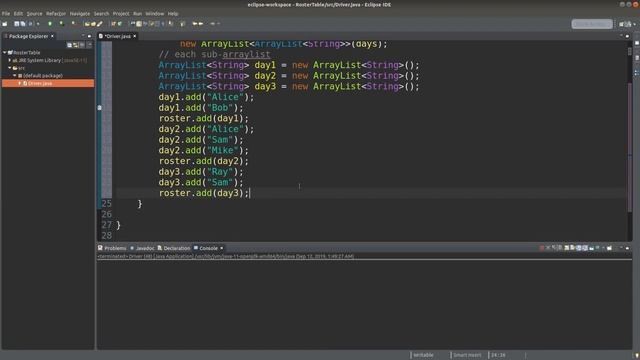This screenshot has width=640, height=360.
Task: Maximize the editor area
Action: pos(627,36)
